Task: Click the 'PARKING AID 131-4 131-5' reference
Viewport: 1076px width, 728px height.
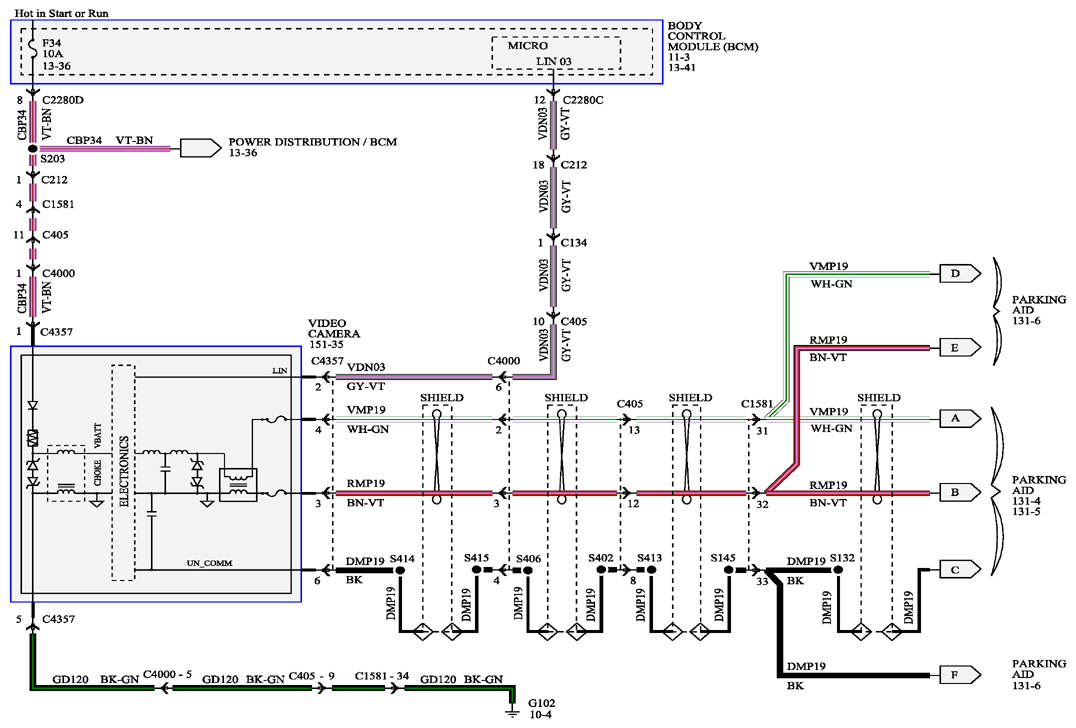Action: click(1039, 495)
